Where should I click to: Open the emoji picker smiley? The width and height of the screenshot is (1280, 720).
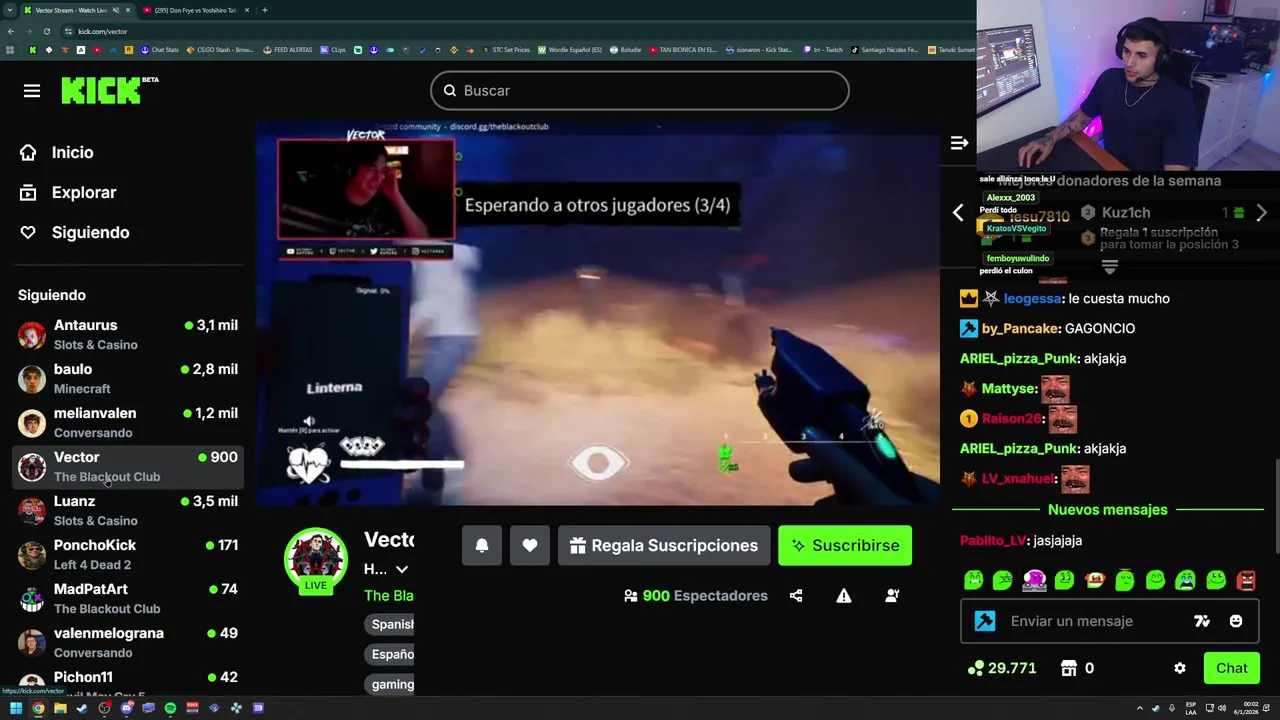click(1236, 621)
